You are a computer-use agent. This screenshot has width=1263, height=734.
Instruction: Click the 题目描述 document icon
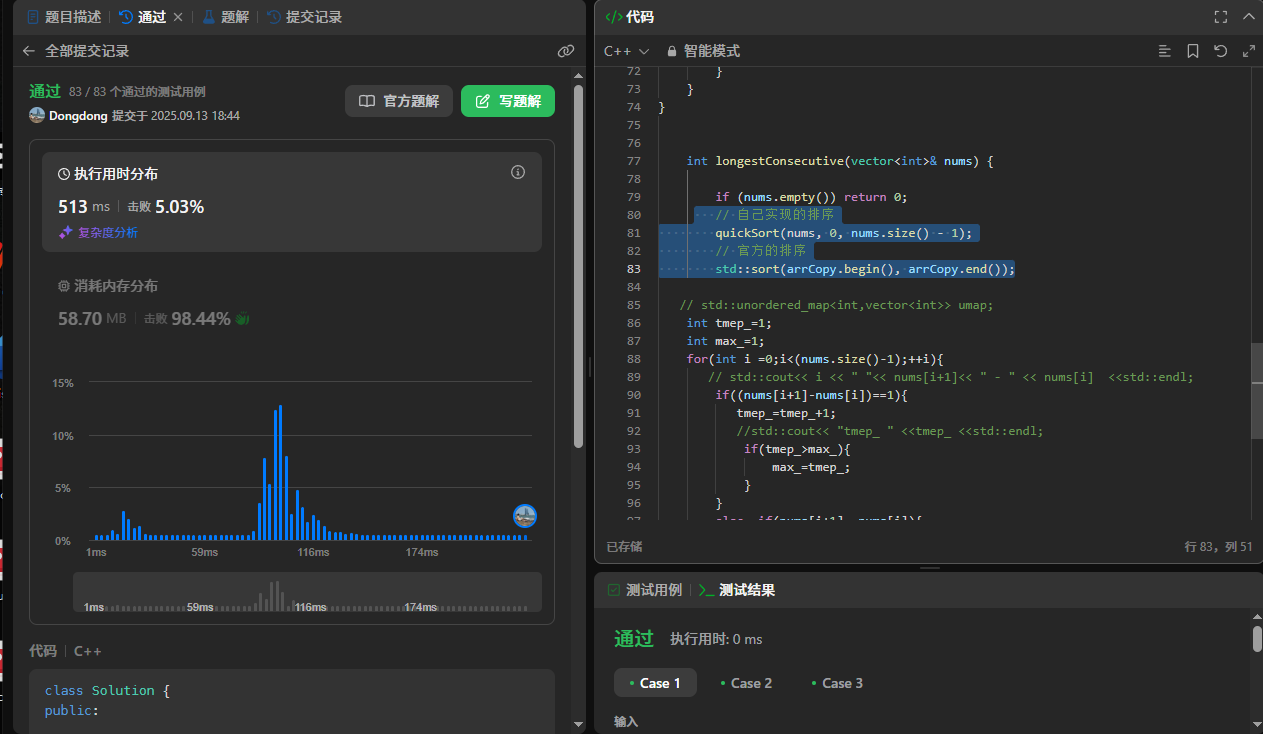33,17
